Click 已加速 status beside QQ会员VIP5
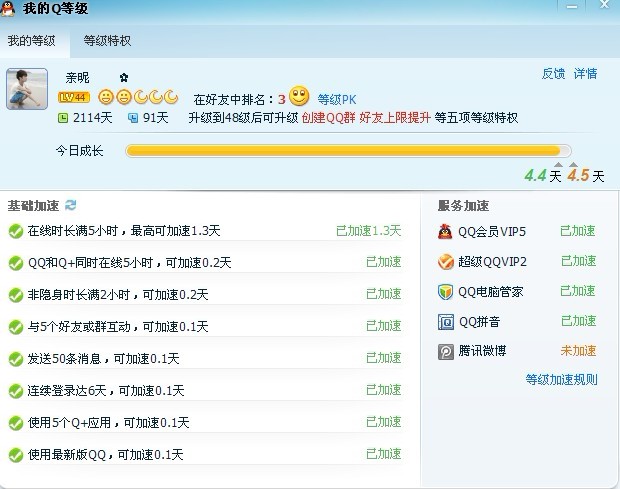 coord(578,231)
